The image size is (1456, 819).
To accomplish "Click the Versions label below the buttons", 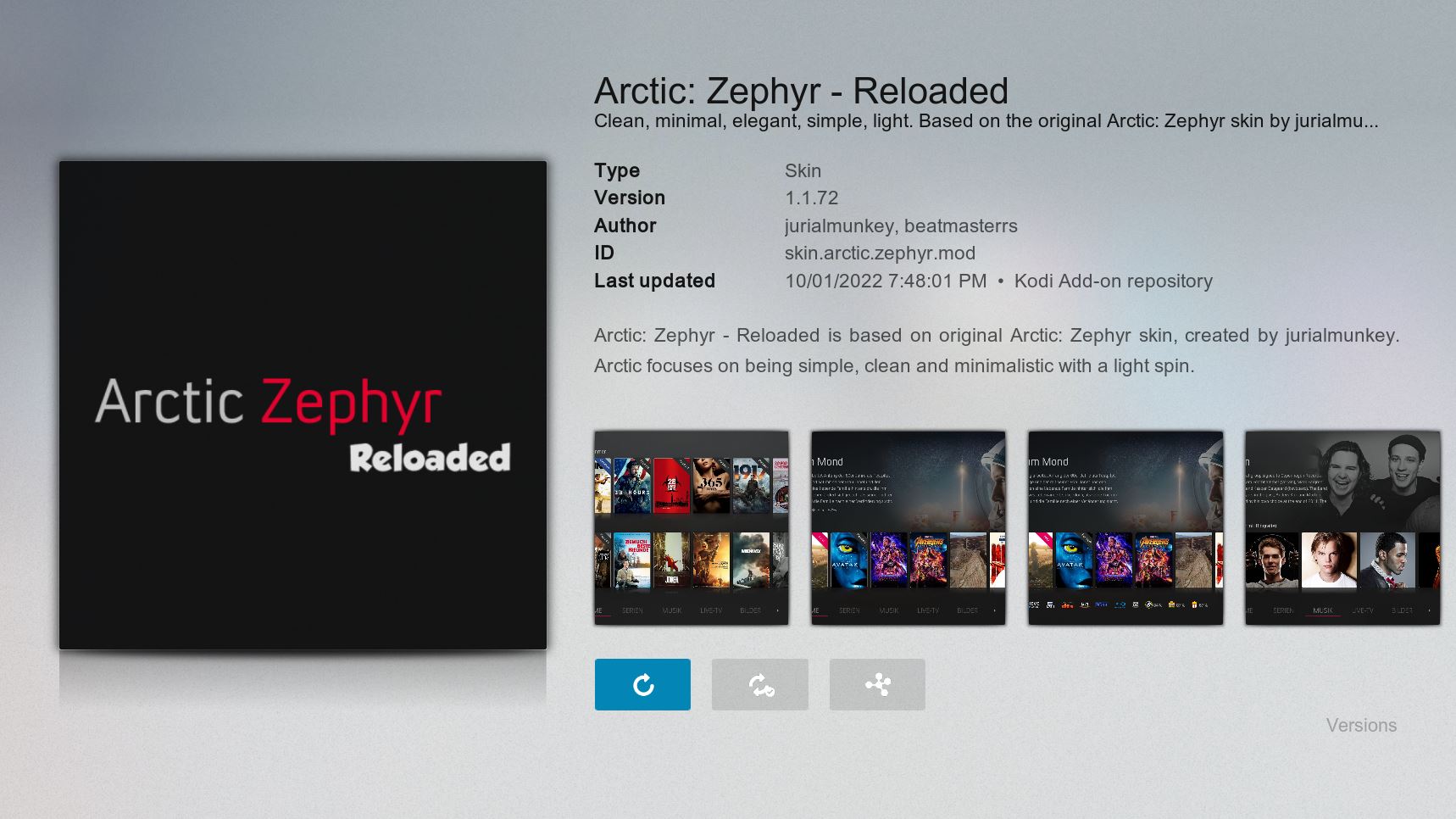I will point(1361,725).
